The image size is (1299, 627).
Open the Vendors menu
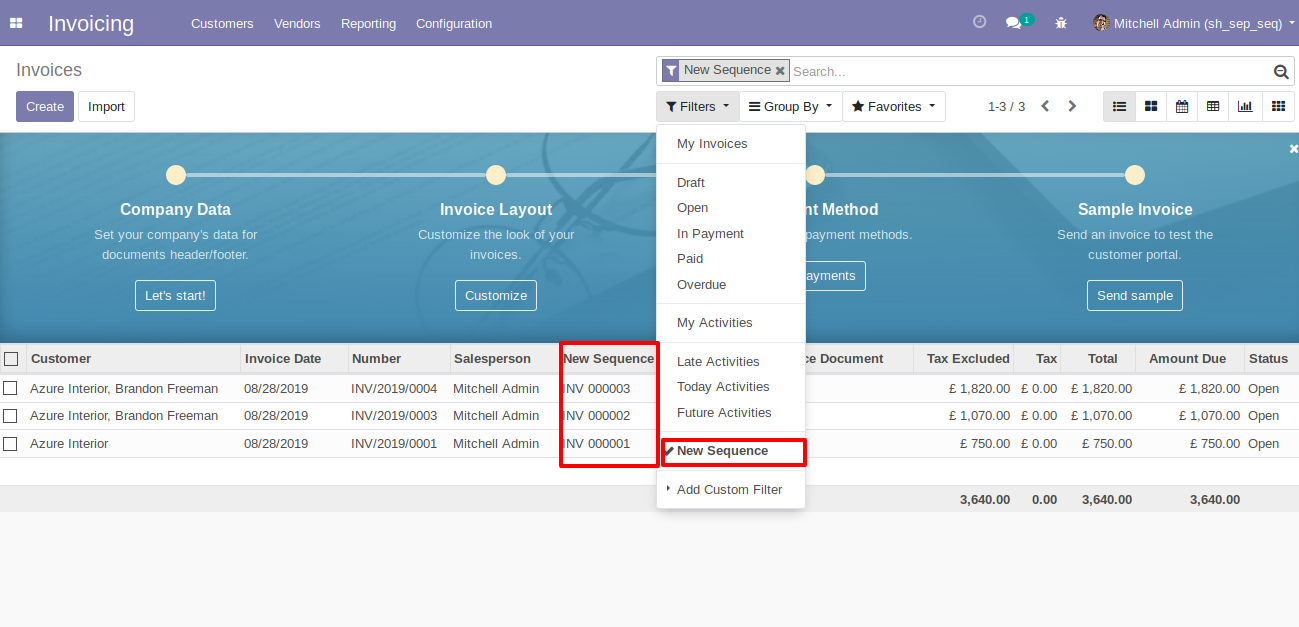(297, 23)
